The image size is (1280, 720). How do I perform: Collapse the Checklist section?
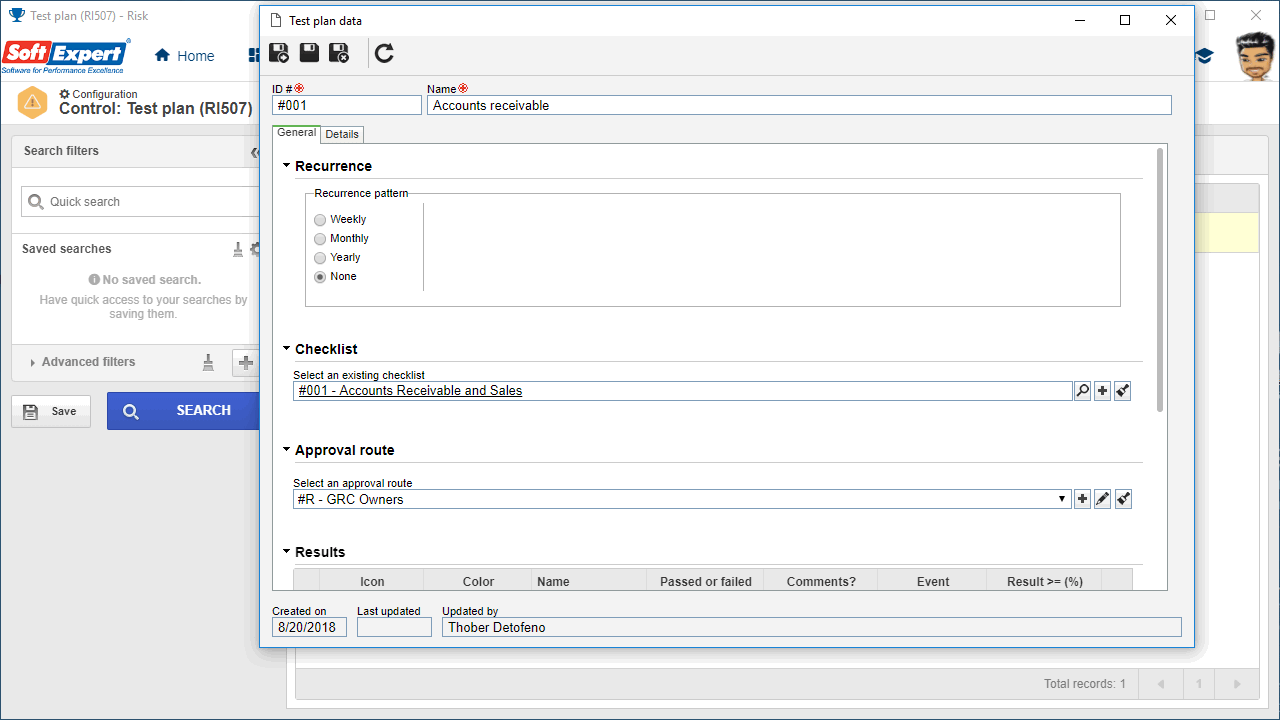(x=287, y=349)
